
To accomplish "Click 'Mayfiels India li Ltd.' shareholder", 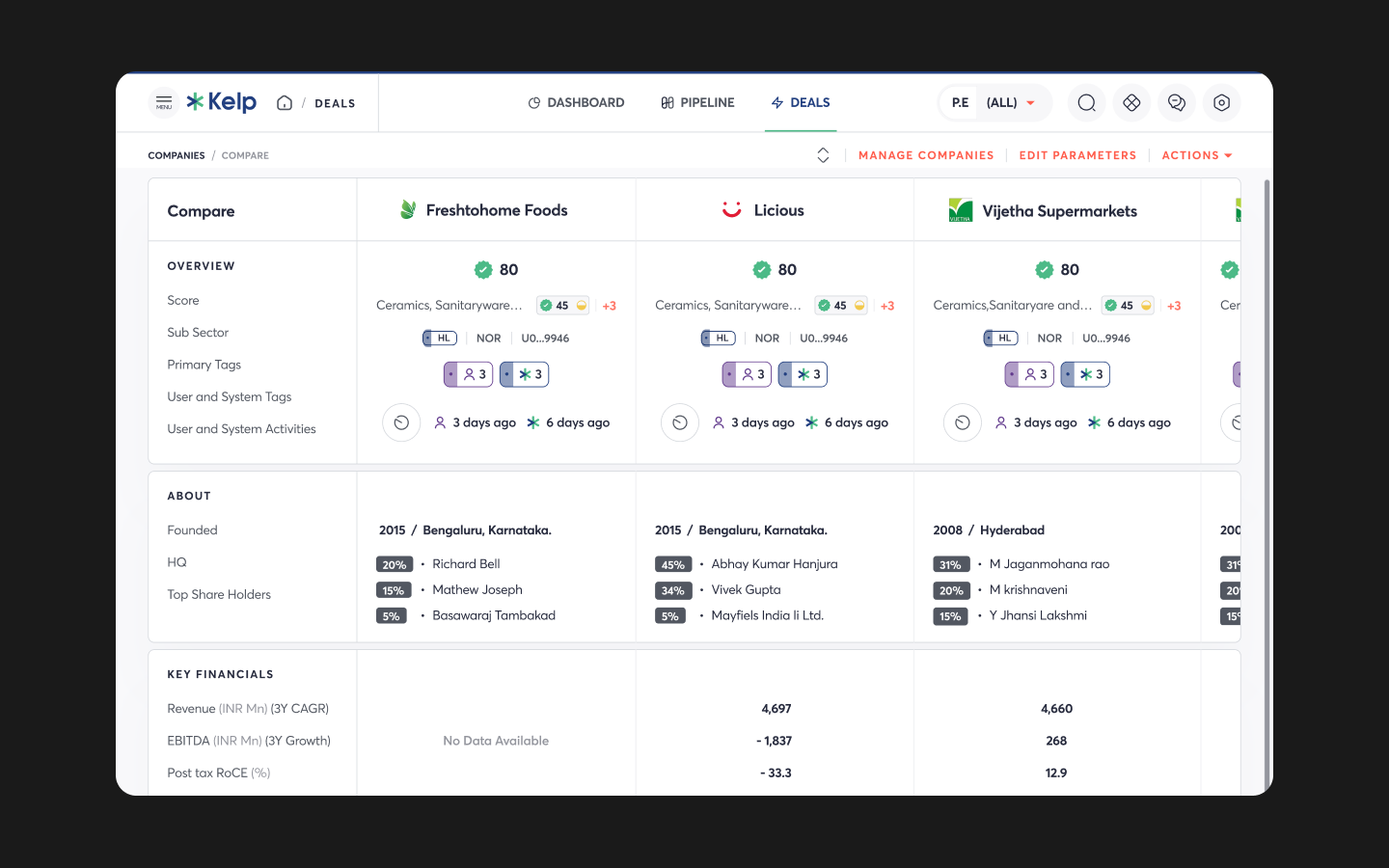I will (767, 615).
